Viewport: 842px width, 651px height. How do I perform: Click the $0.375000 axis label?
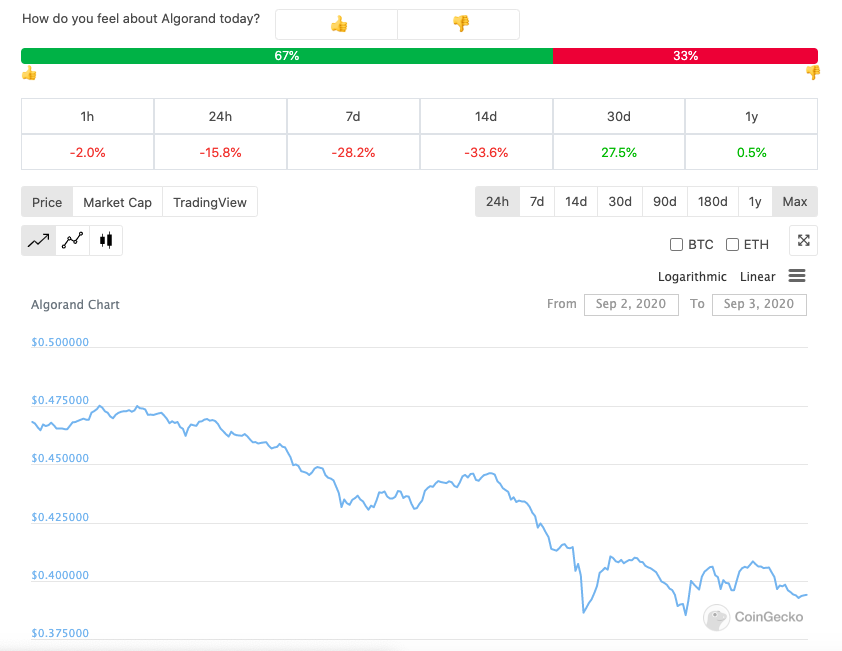tap(60, 633)
